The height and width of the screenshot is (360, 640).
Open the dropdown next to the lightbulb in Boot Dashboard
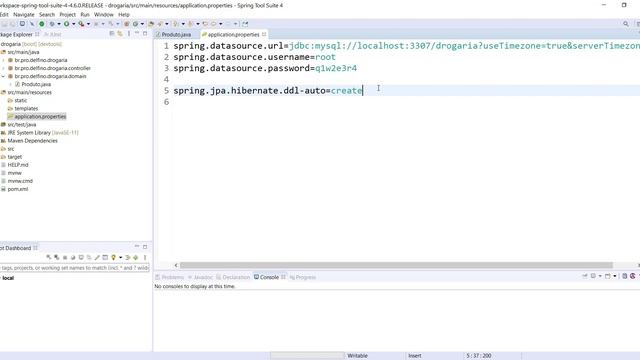point(120,258)
